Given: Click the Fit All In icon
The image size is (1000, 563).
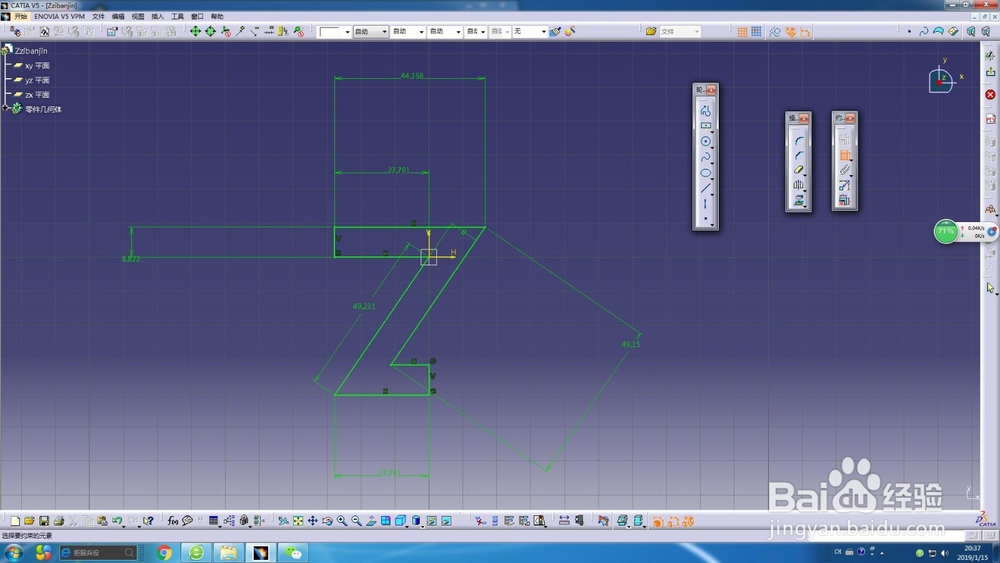Looking at the screenshot, I should [x=298, y=521].
